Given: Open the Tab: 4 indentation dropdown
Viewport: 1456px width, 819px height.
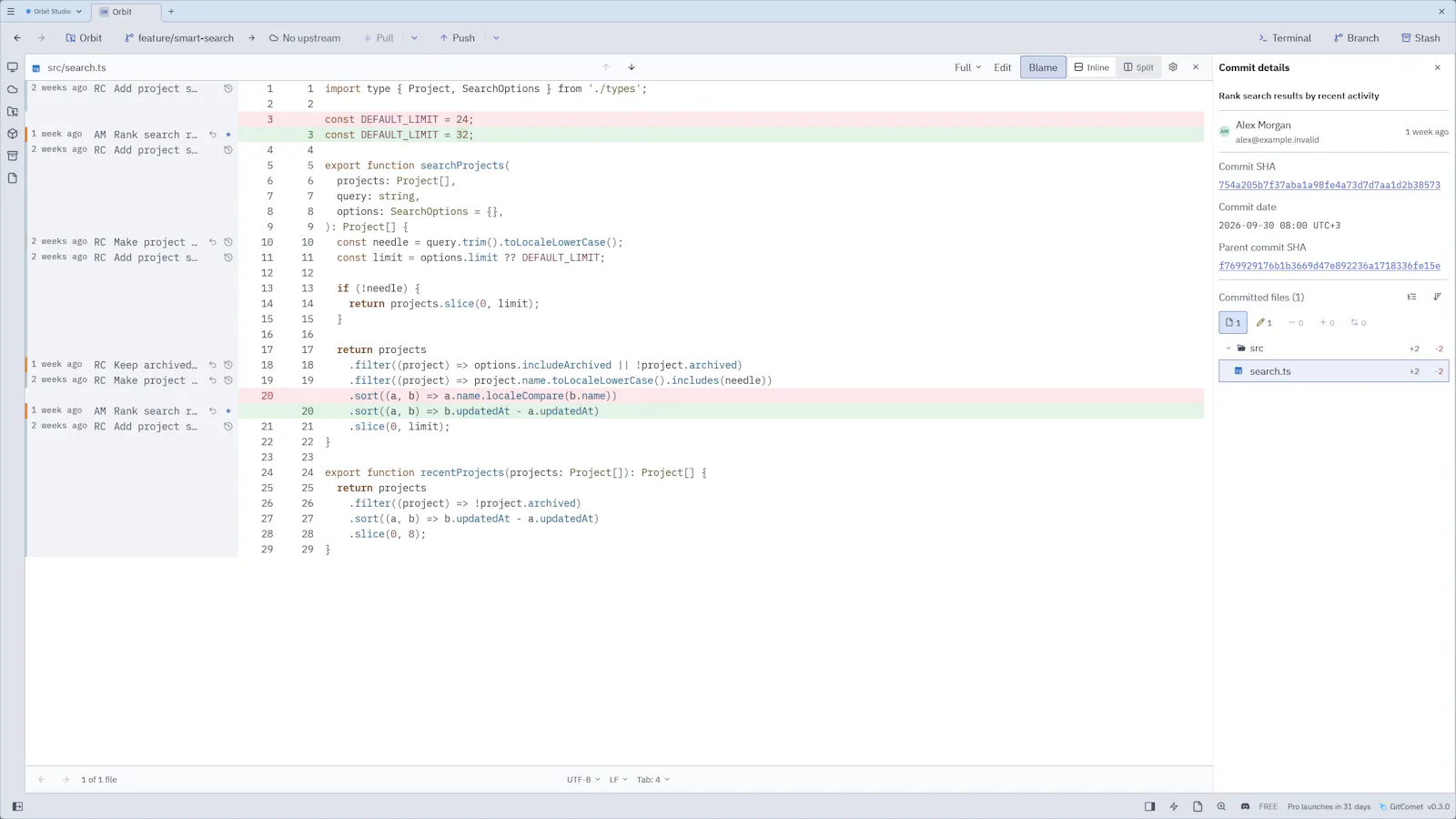Looking at the screenshot, I should point(652,780).
